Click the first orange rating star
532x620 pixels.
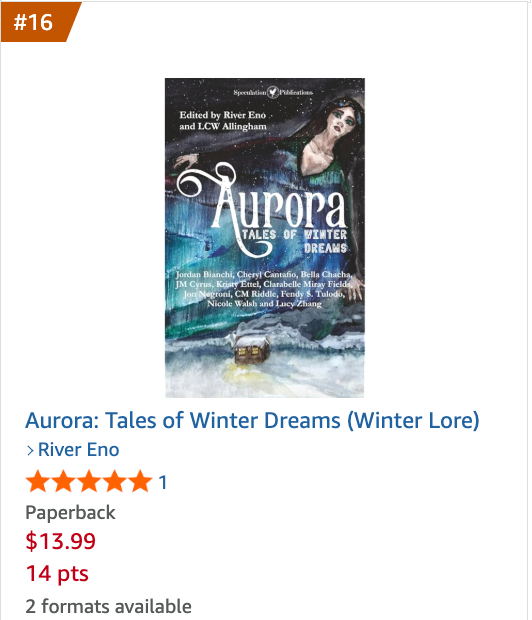pos(38,481)
